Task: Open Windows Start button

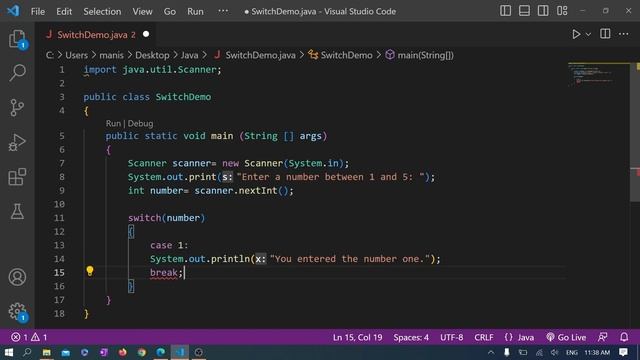Action: pos(9,352)
